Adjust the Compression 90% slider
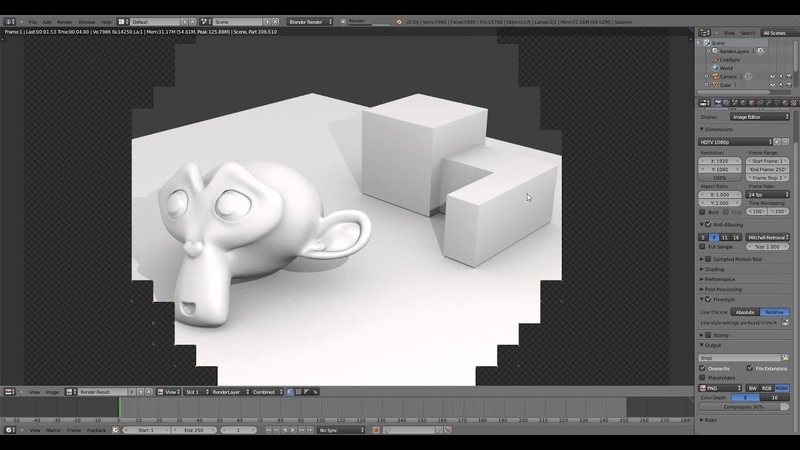The width and height of the screenshot is (800, 450). click(744, 407)
